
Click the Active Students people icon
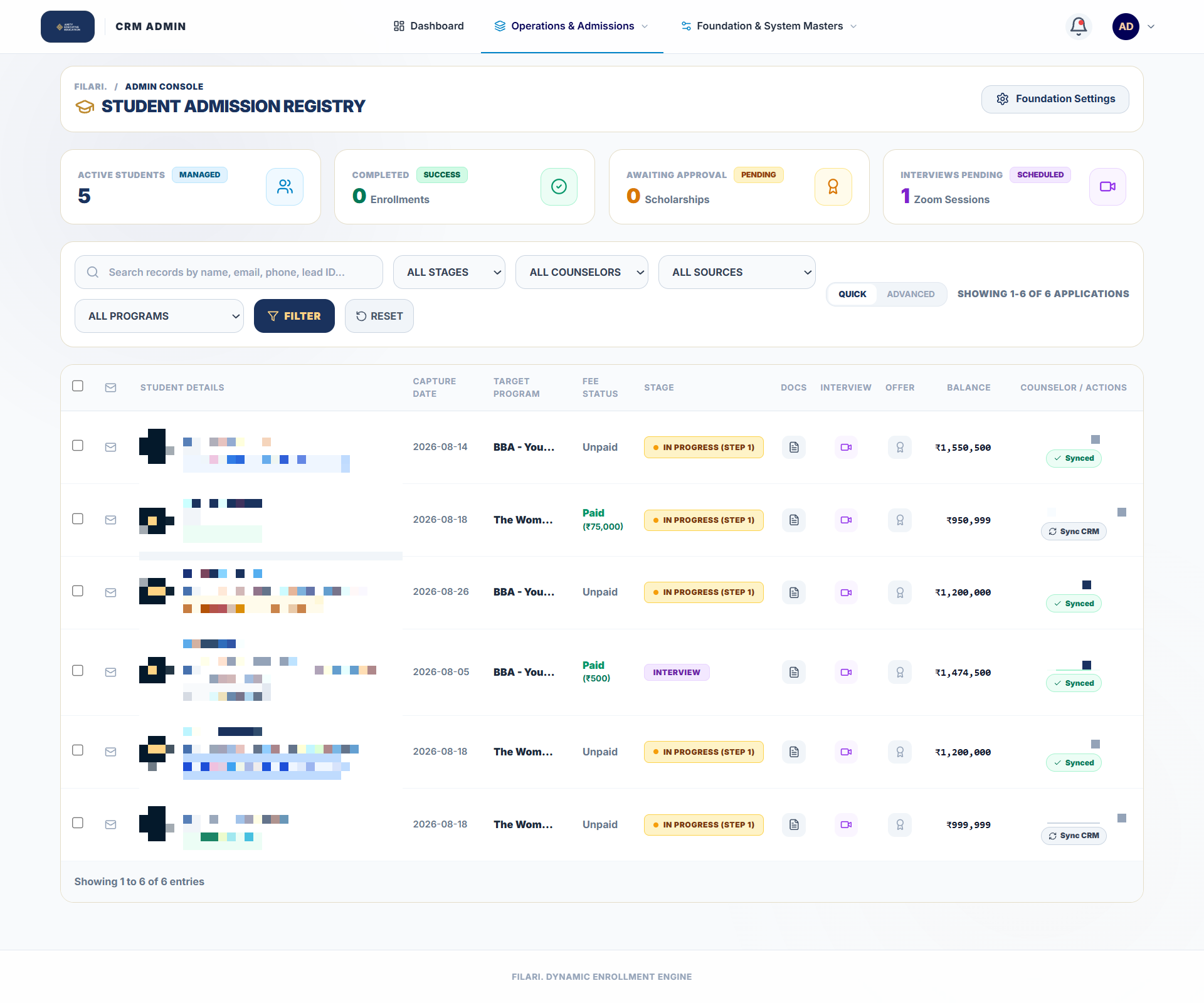coord(285,187)
